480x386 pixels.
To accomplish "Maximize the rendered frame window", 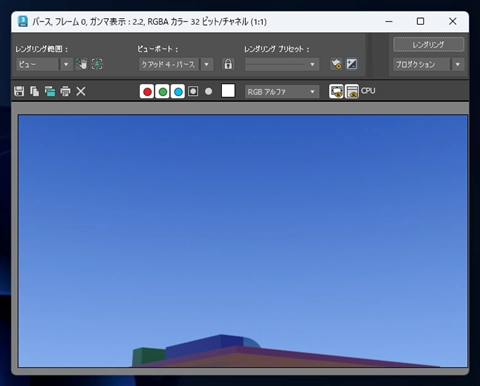I will coord(420,21).
